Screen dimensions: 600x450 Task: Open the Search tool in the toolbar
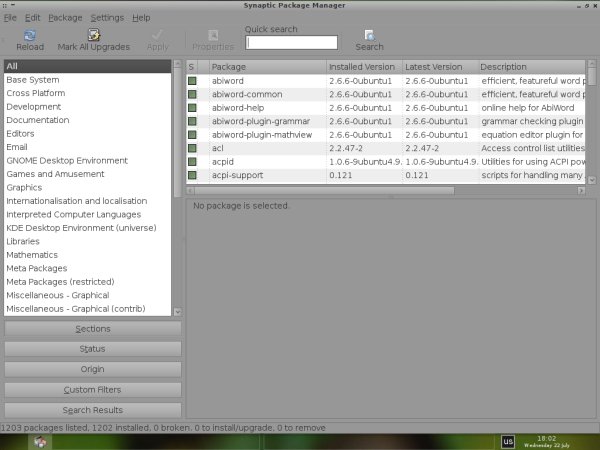tap(369, 35)
